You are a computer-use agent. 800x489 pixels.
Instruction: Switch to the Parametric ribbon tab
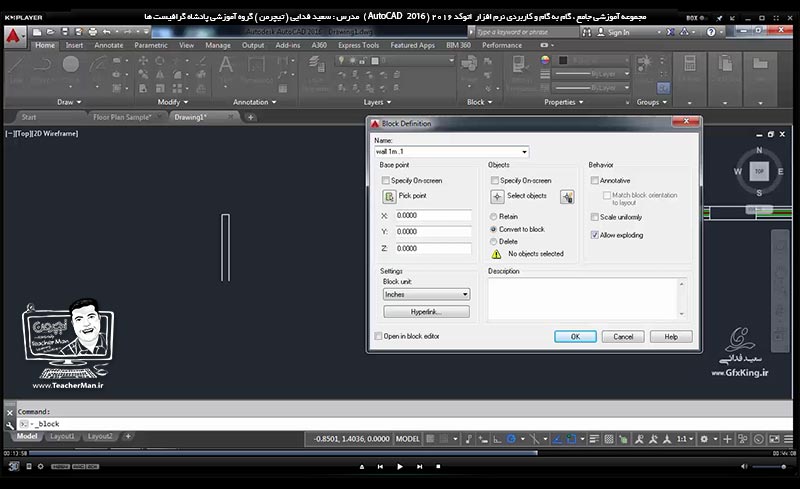click(x=151, y=45)
